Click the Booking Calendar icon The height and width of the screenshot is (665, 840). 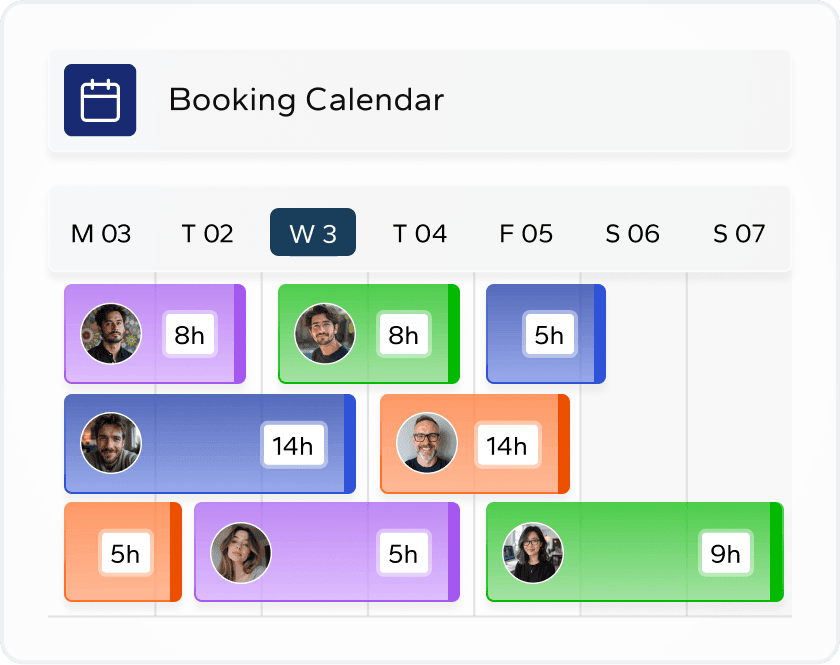[x=100, y=100]
